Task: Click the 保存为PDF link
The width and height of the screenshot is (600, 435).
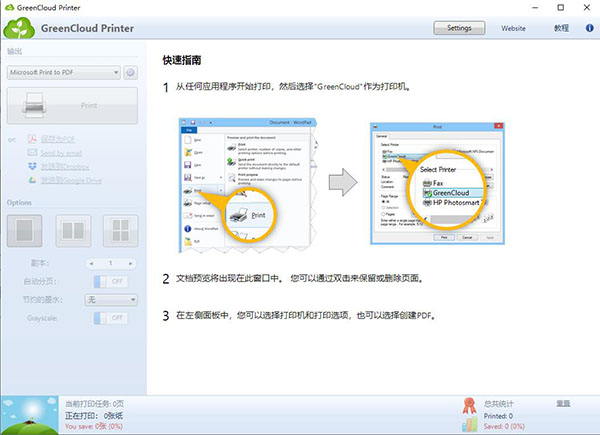Action: click(x=58, y=139)
